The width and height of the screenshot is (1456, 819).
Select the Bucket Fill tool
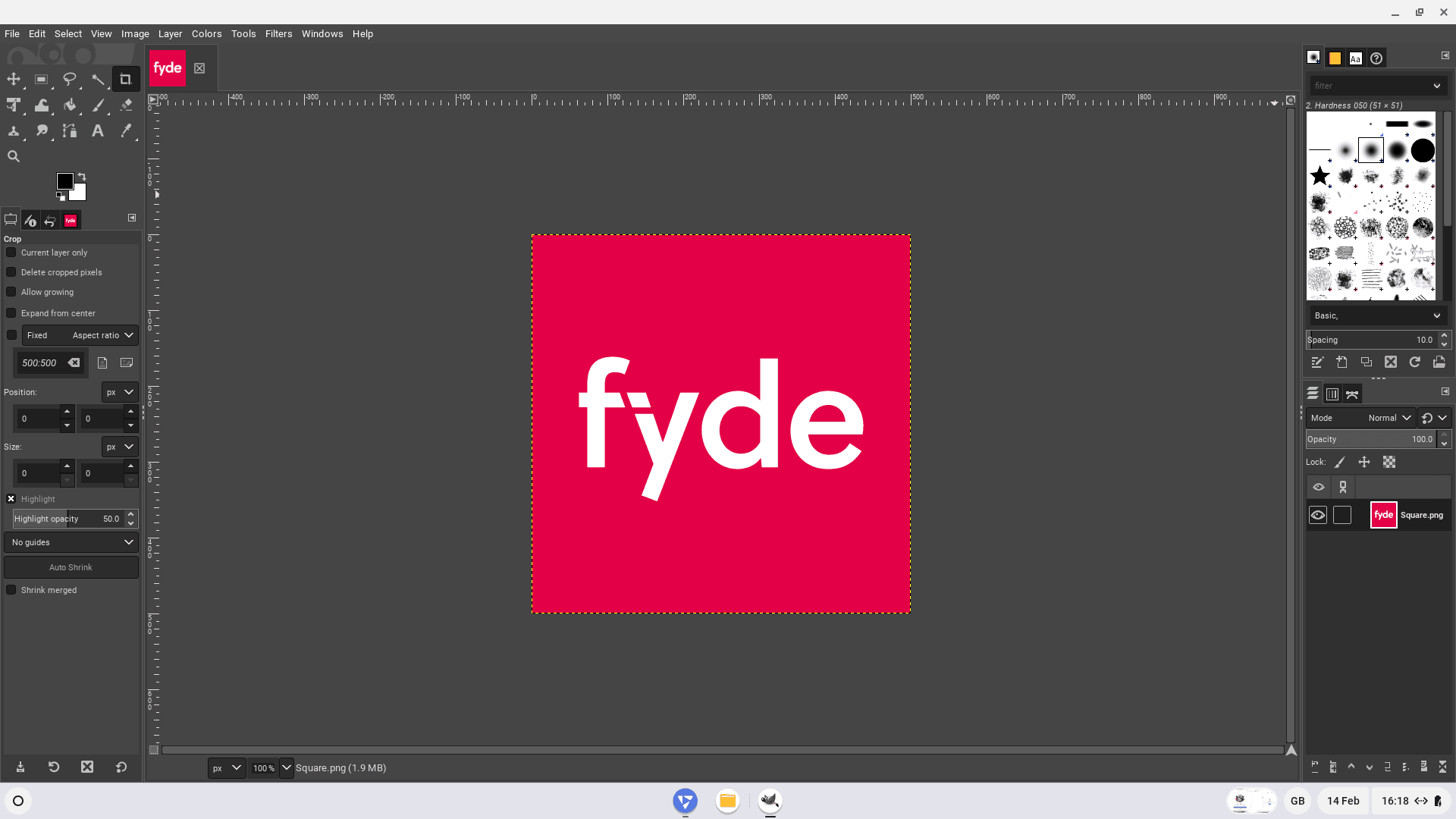point(70,105)
